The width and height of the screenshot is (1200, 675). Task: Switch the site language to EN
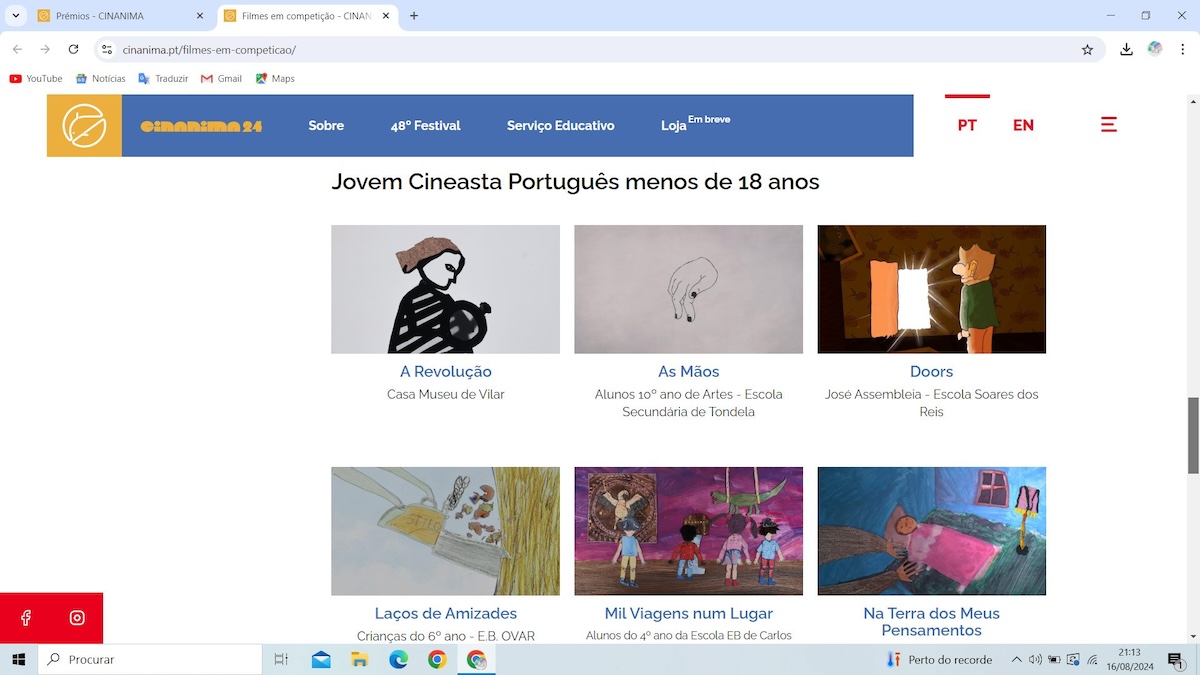[x=1023, y=125]
